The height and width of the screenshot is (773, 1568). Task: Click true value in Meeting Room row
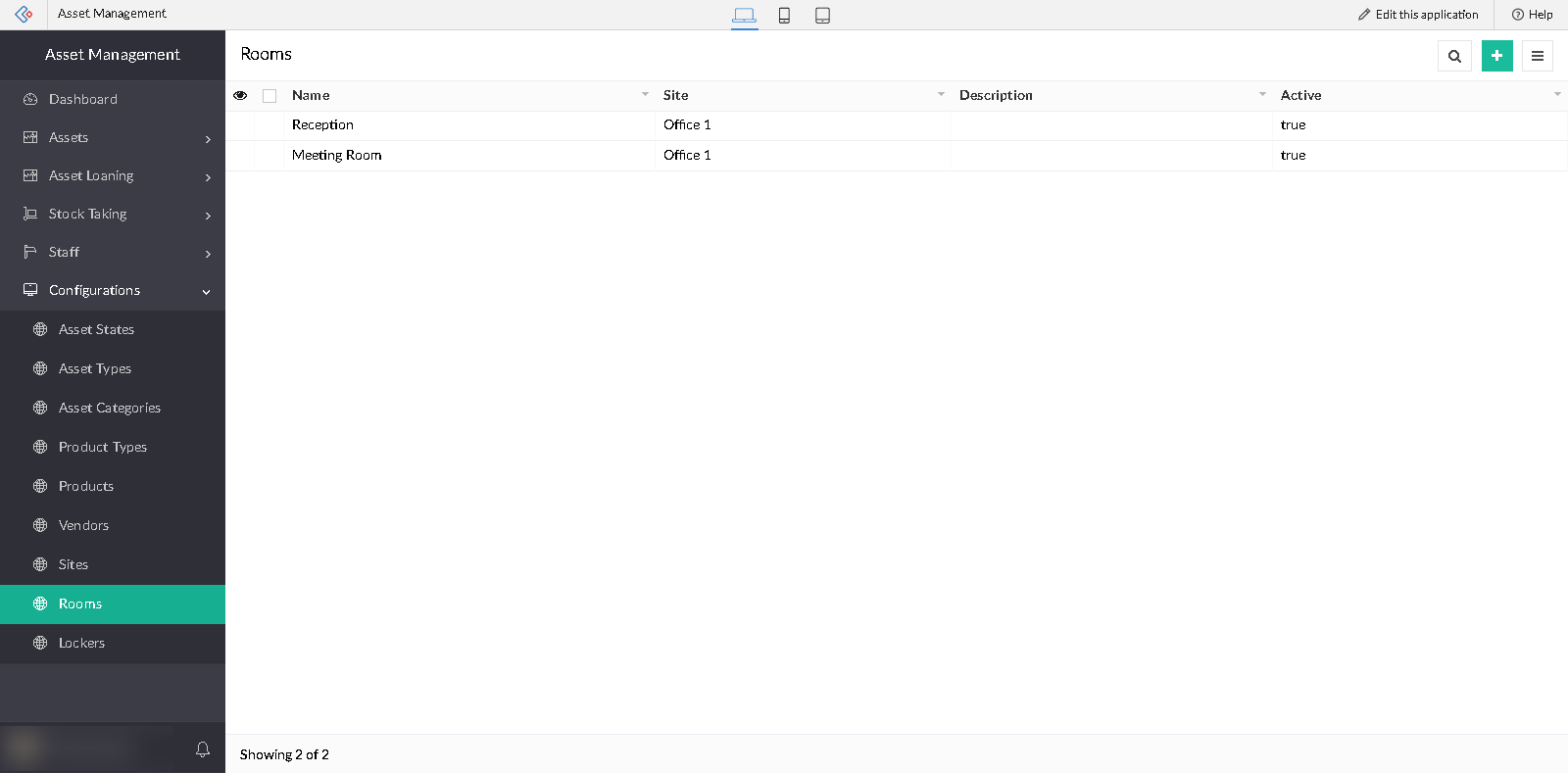click(x=1293, y=155)
